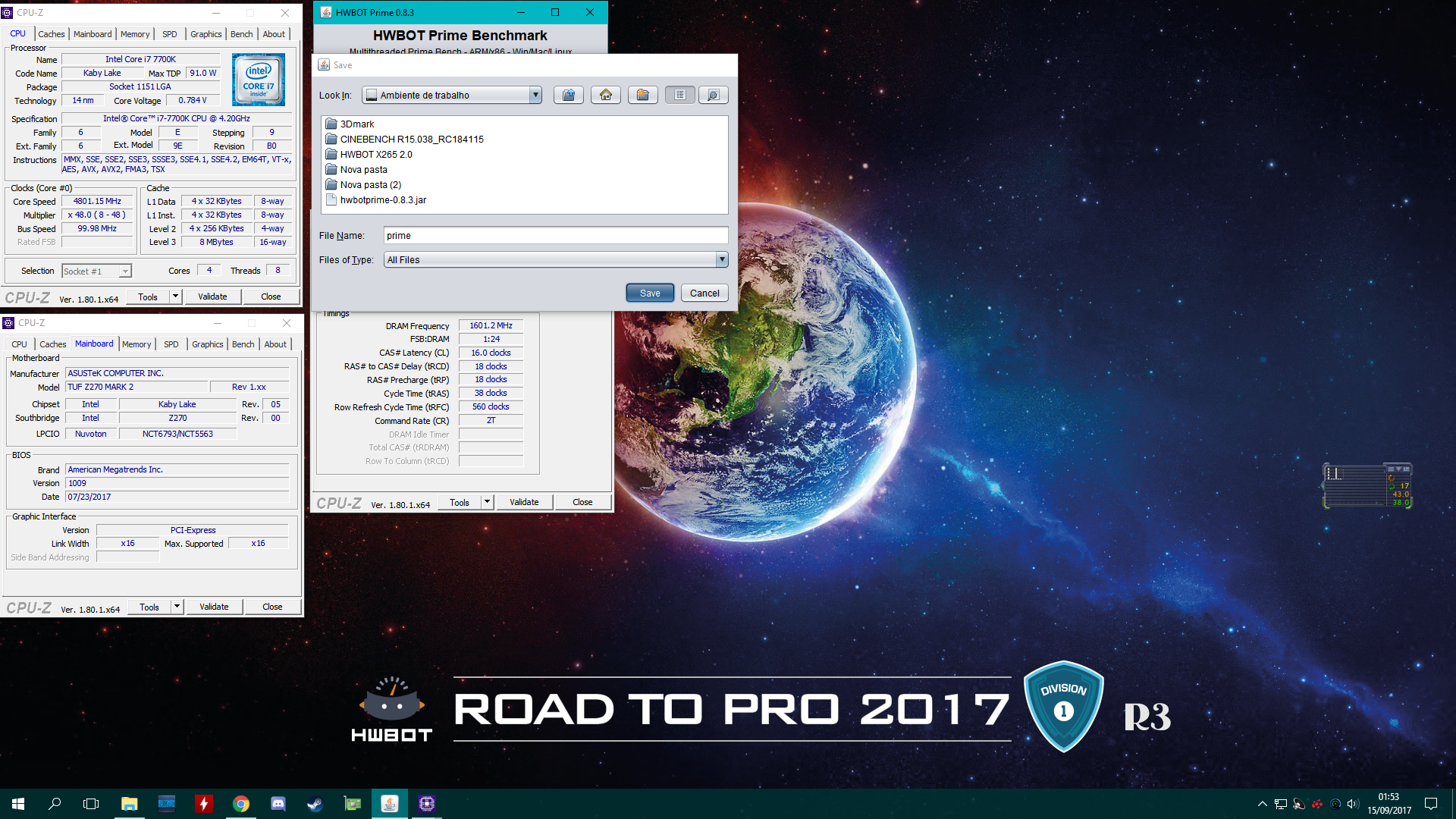Screen dimensions: 1456x819
Task: Click Tools in the memory timings CPU-Z window
Action: (x=460, y=502)
